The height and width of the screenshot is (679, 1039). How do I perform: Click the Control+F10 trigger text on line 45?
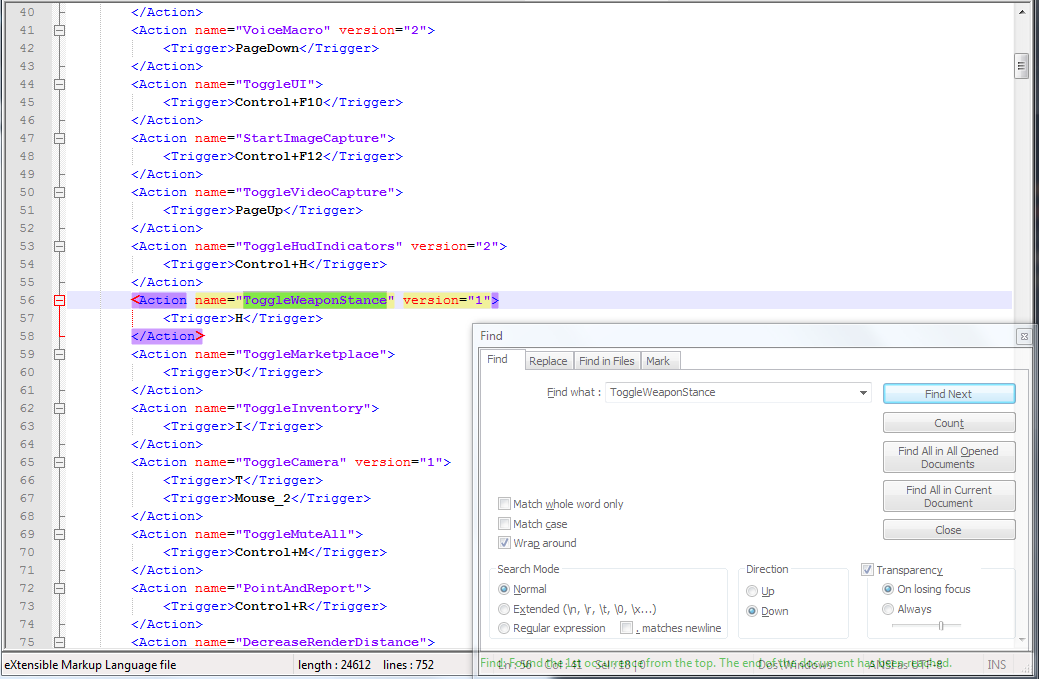coord(279,102)
